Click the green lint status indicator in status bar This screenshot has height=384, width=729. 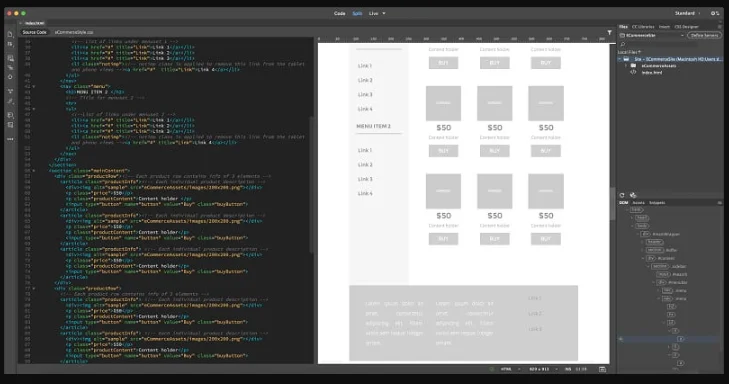pos(491,369)
